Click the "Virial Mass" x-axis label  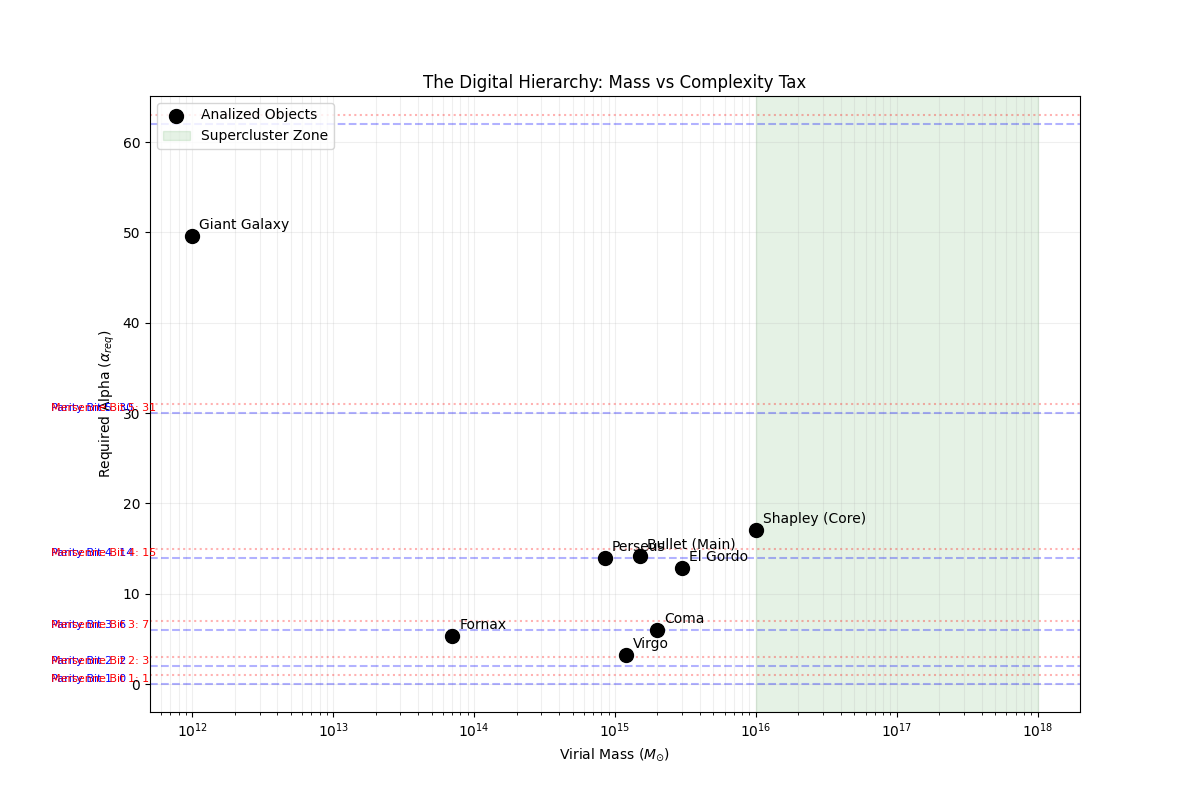tap(614, 755)
